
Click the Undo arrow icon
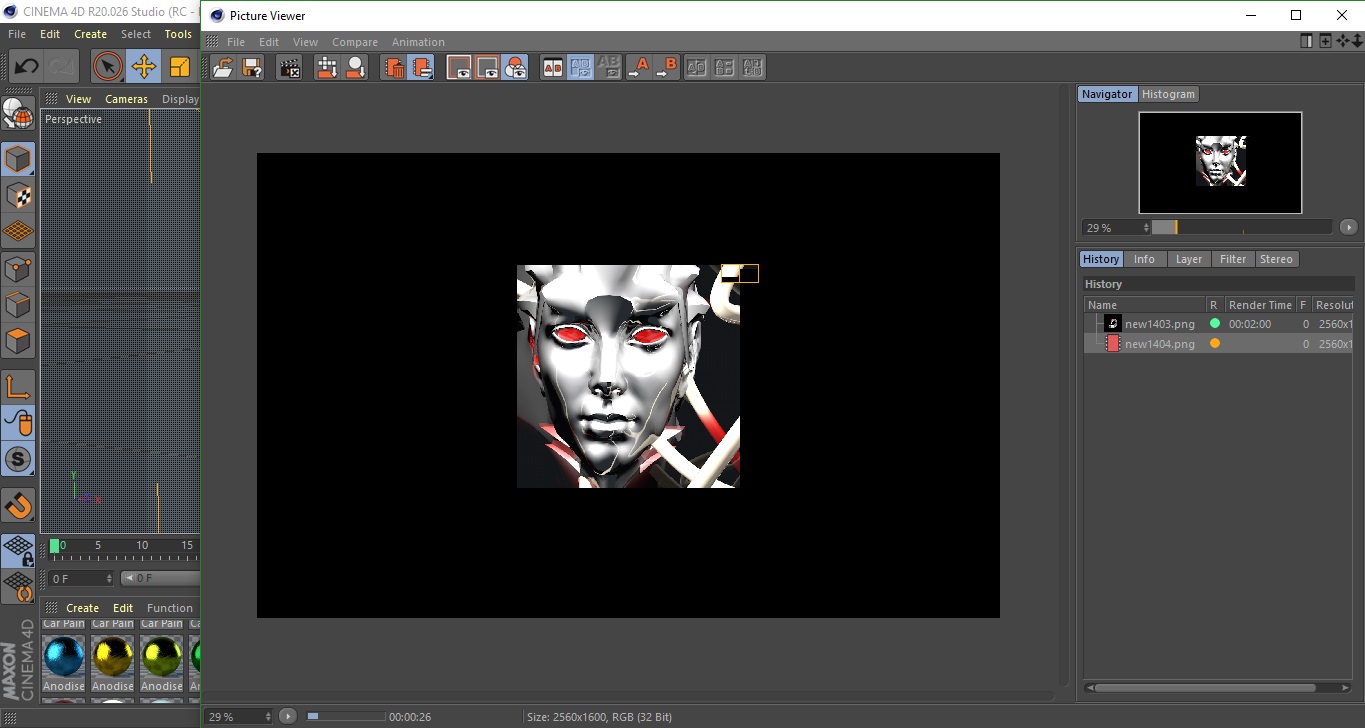coord(26,67)
